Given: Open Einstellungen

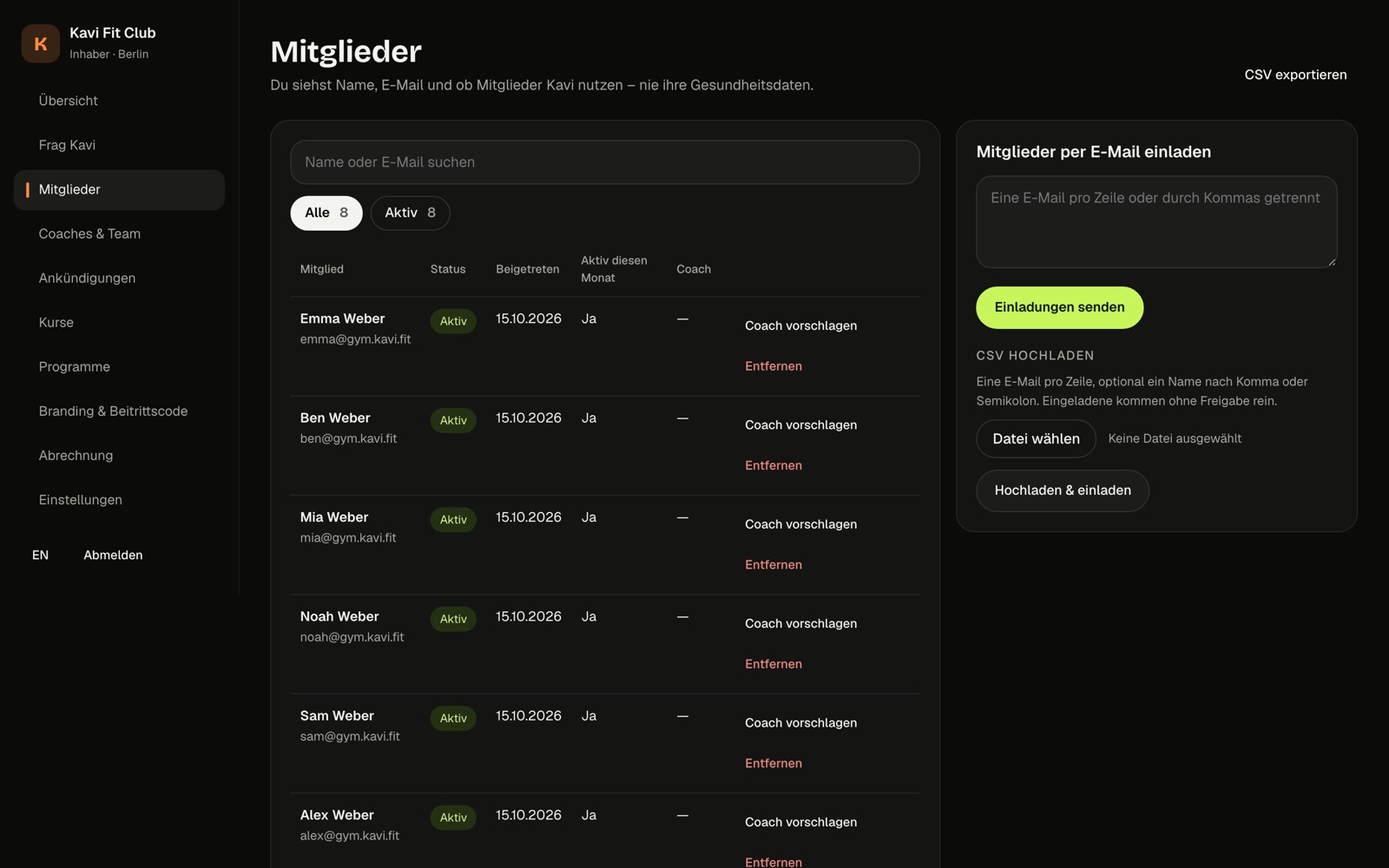Looking at the screenshot, I should (119, 499).
